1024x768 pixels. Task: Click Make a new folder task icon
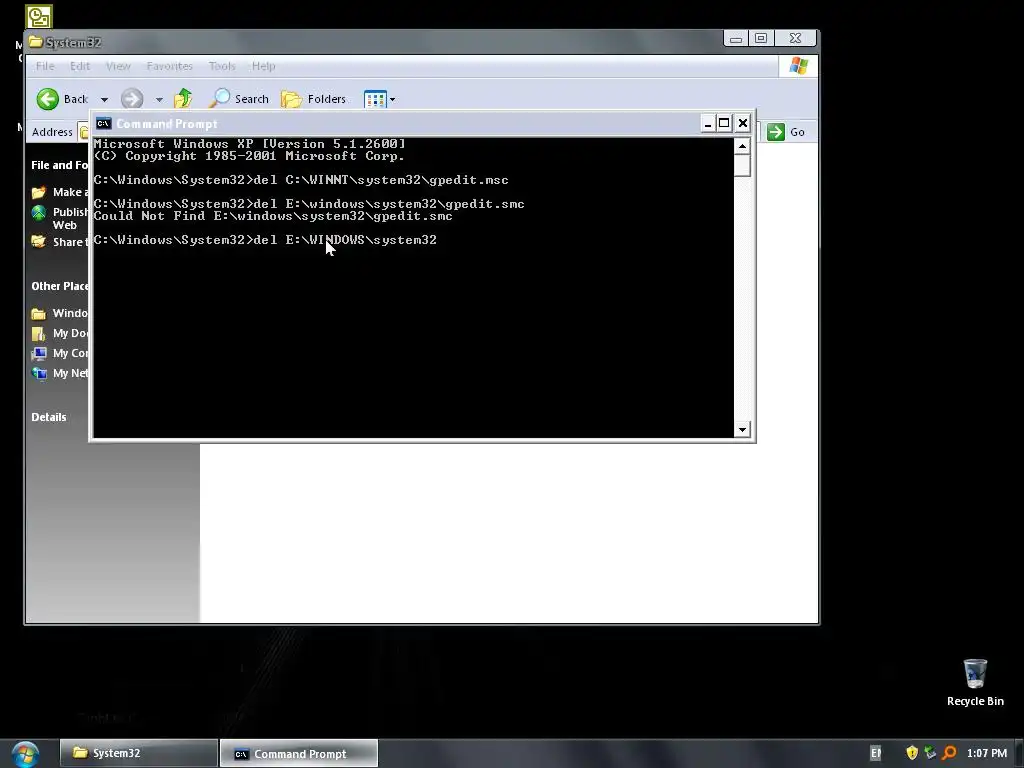[39, 192]
